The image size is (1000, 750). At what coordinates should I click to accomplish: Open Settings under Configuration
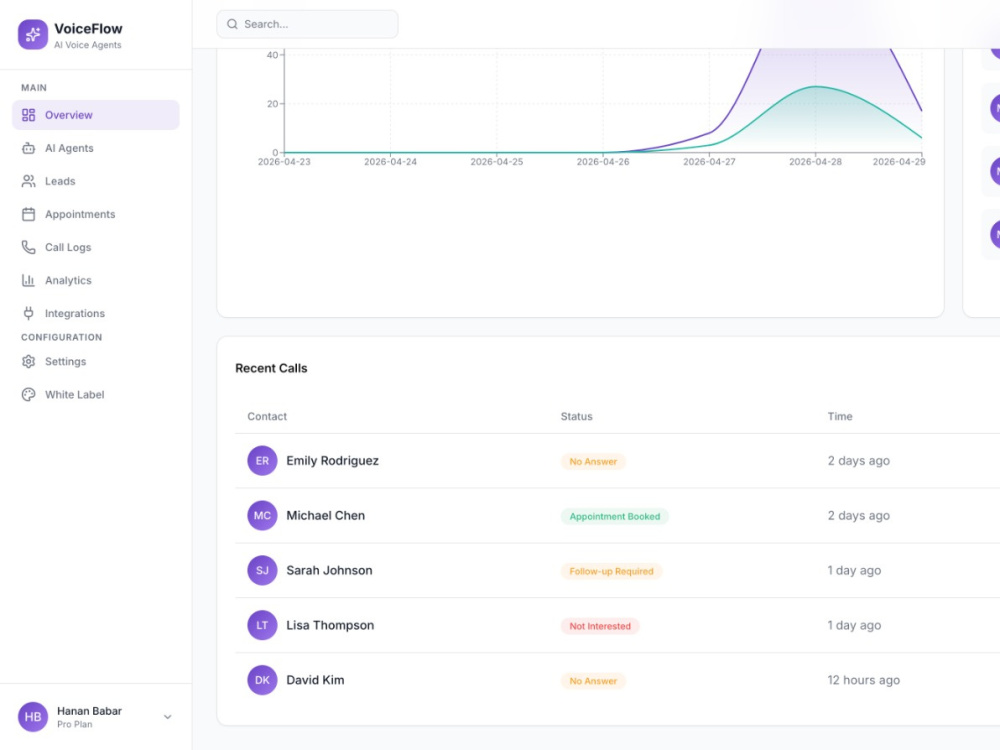[96, 362]
